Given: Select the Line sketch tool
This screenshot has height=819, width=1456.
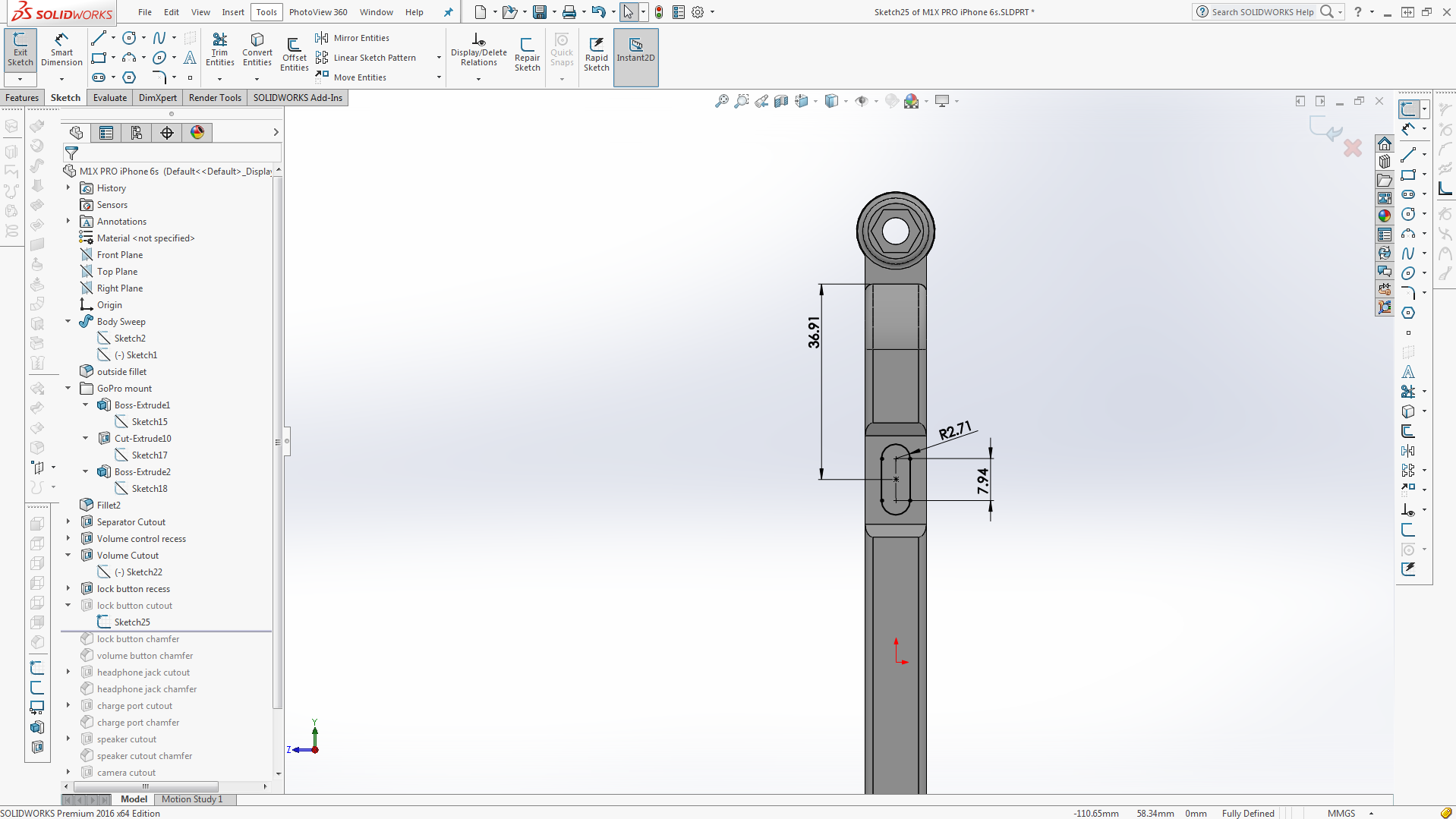Looking at the screenshot, I should coord(99,38).
